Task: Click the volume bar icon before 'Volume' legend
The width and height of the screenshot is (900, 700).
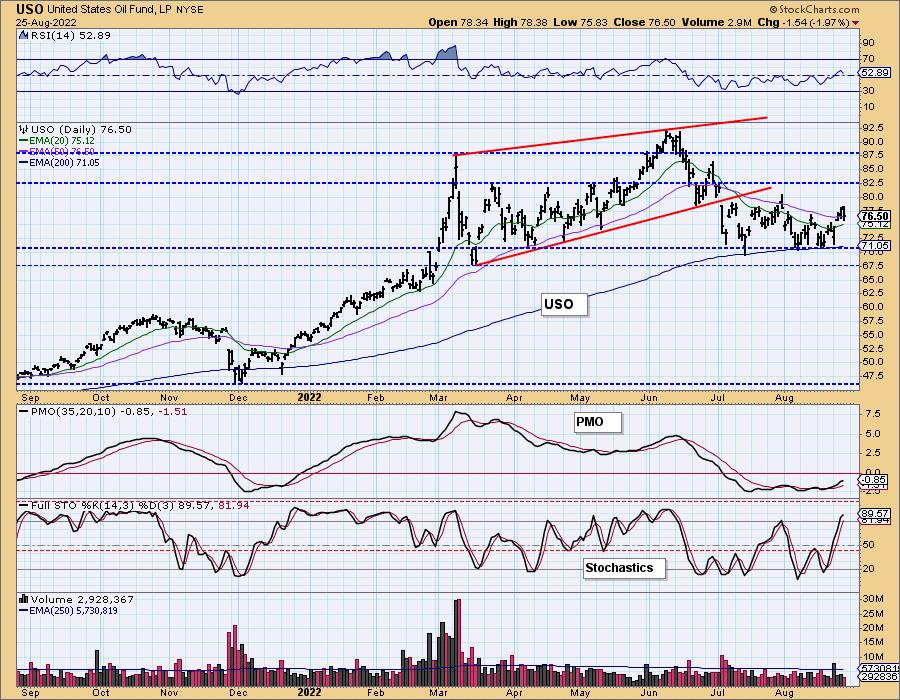Action: pos(24,600)
